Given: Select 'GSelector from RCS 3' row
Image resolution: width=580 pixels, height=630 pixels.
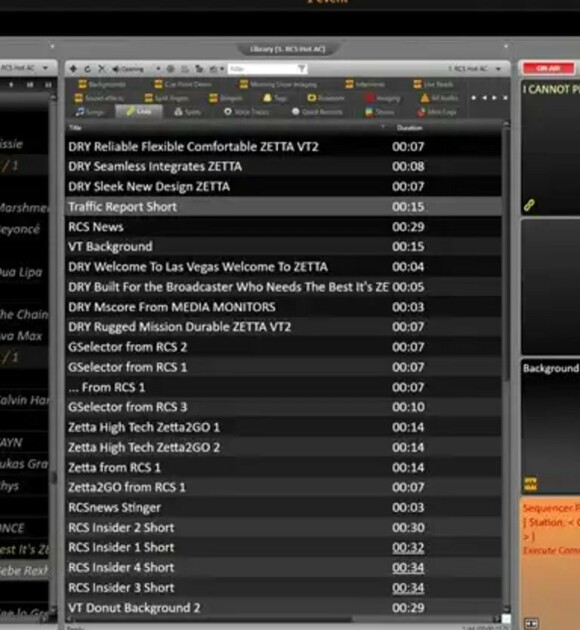Looking at the screenshot, I should (283, 407).
